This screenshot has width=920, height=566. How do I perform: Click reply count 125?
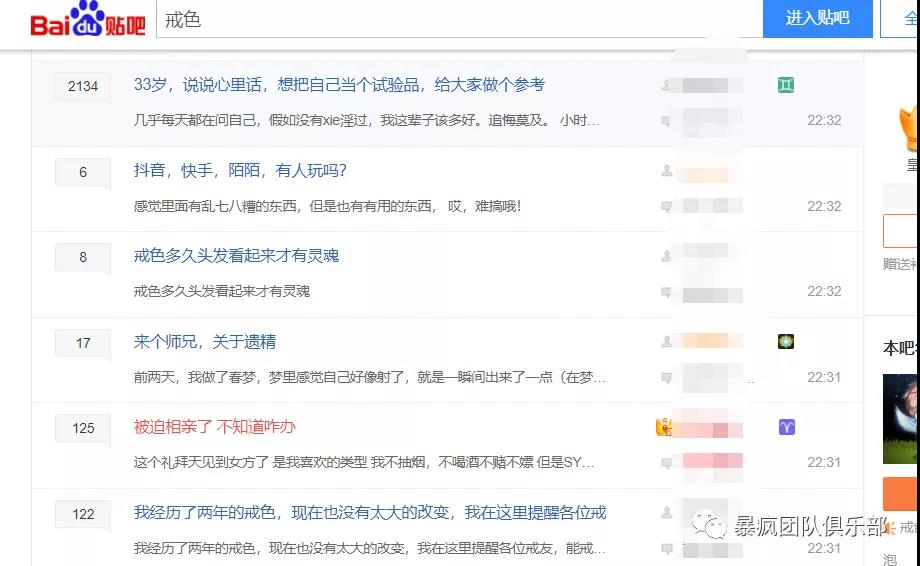tap(83, 428)
